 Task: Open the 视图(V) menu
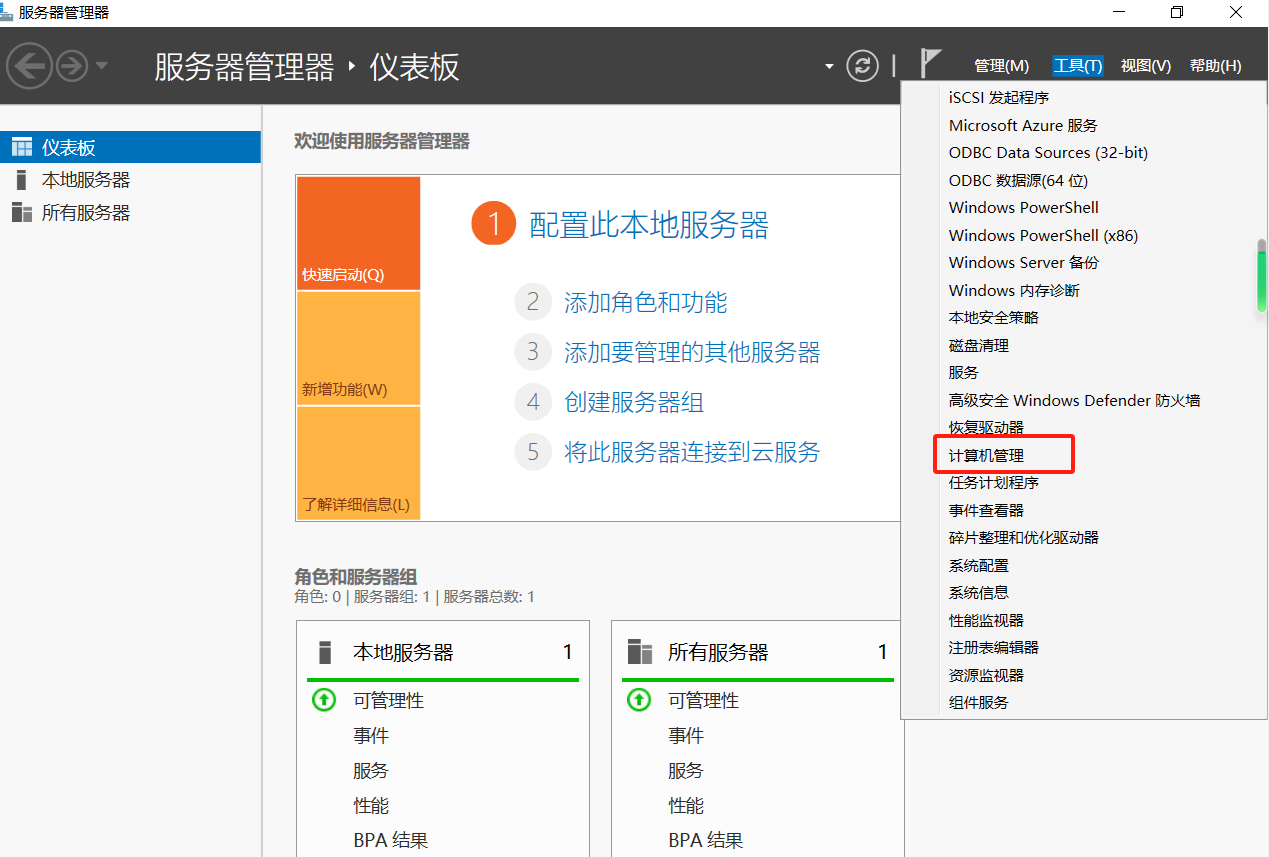pos(1146,66)
